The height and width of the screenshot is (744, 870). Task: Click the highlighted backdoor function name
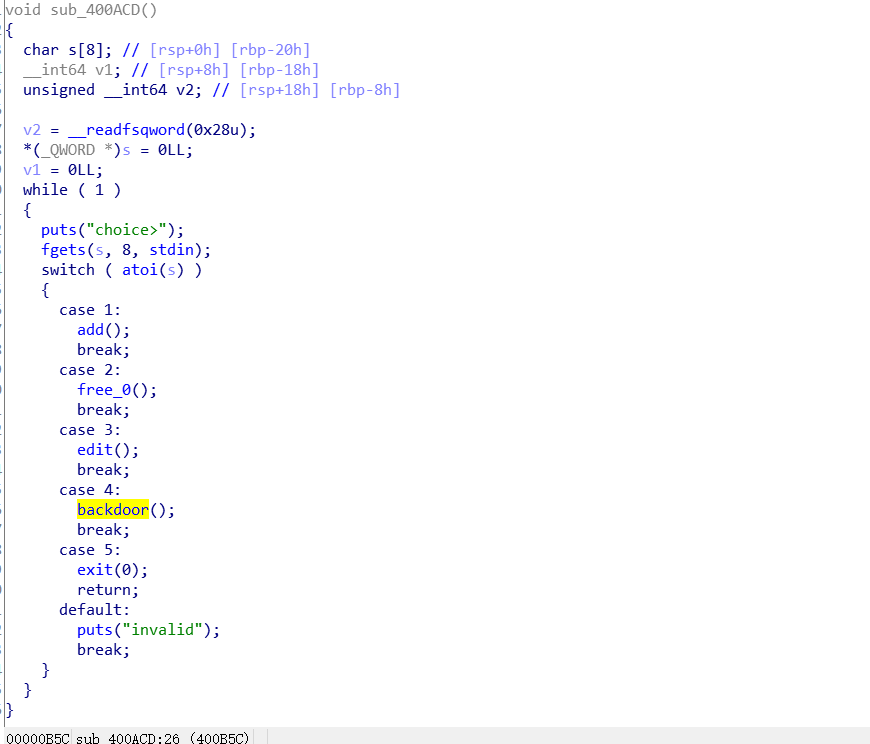(x=112, y=509)
